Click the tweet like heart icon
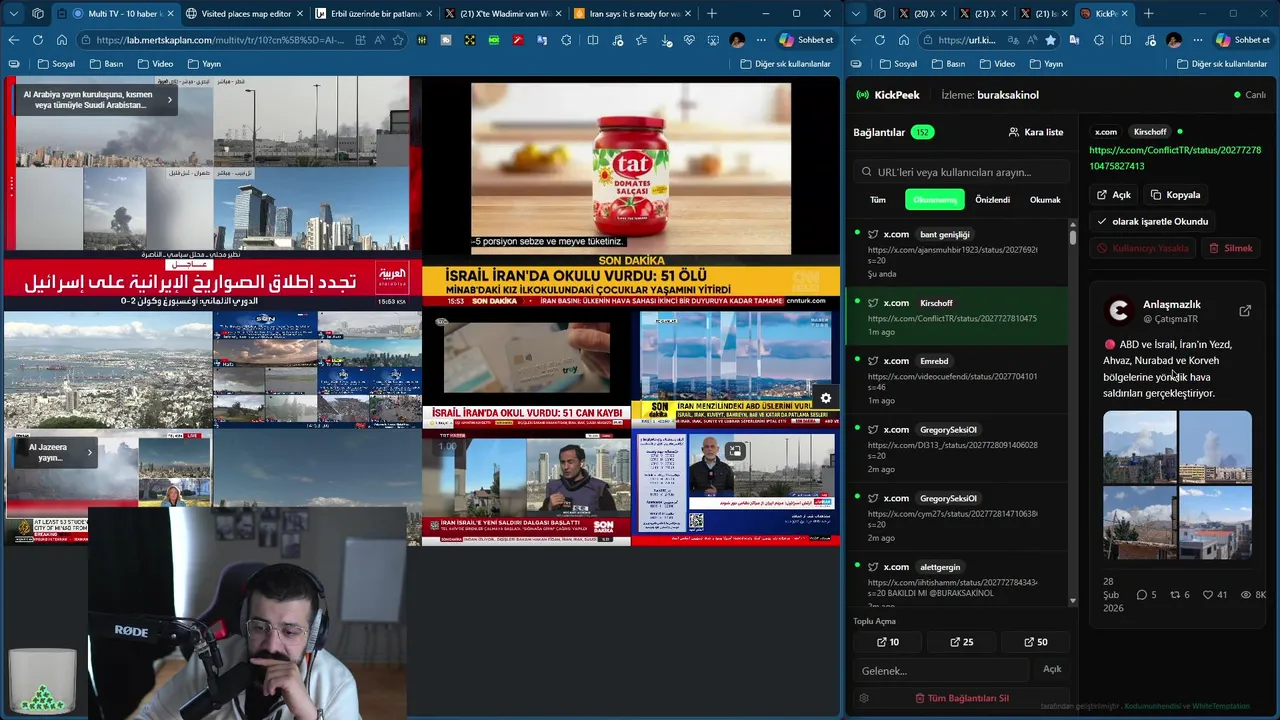 click(1208, 595)
